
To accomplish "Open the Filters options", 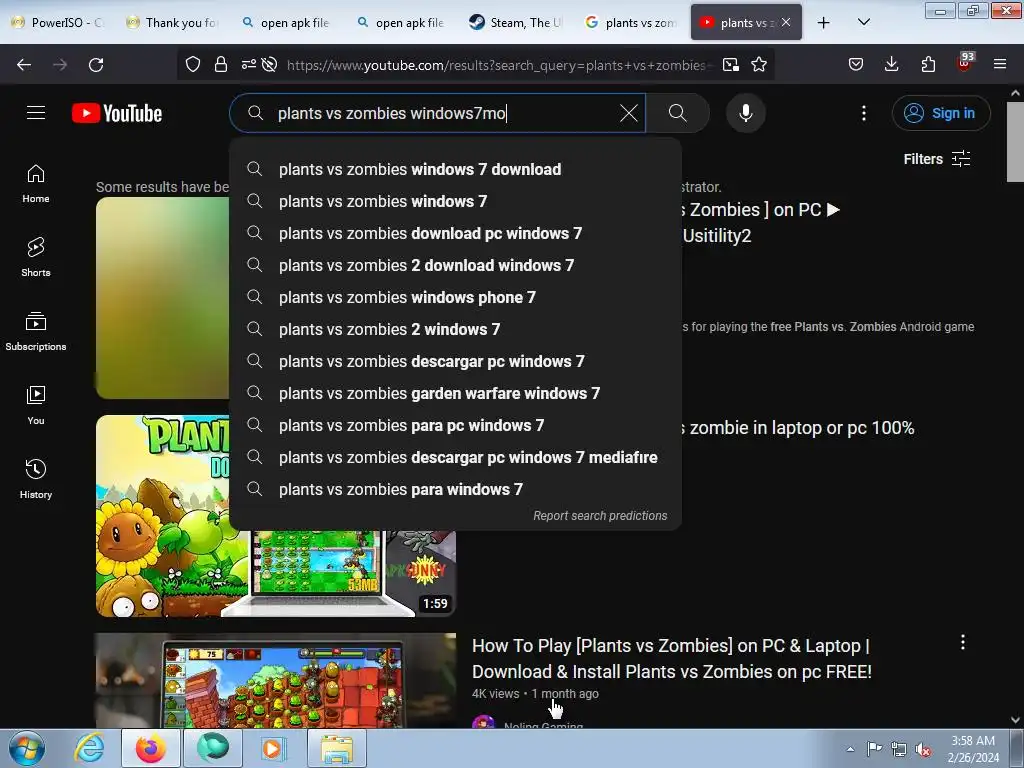I will coord(936,159).
